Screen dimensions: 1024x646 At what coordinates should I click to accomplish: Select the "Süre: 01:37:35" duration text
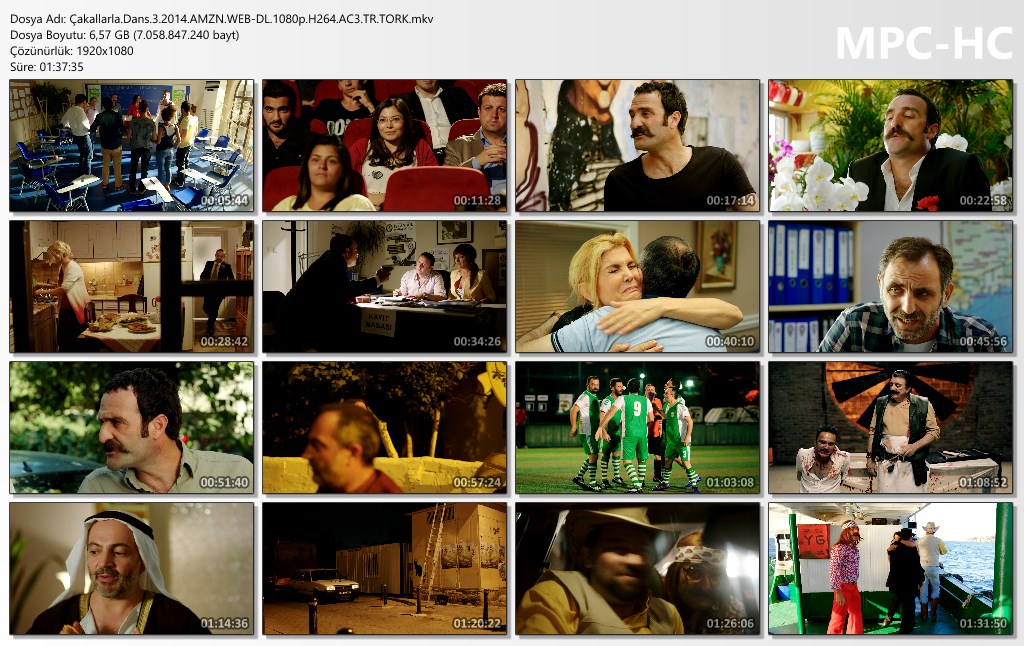(47, 67)
